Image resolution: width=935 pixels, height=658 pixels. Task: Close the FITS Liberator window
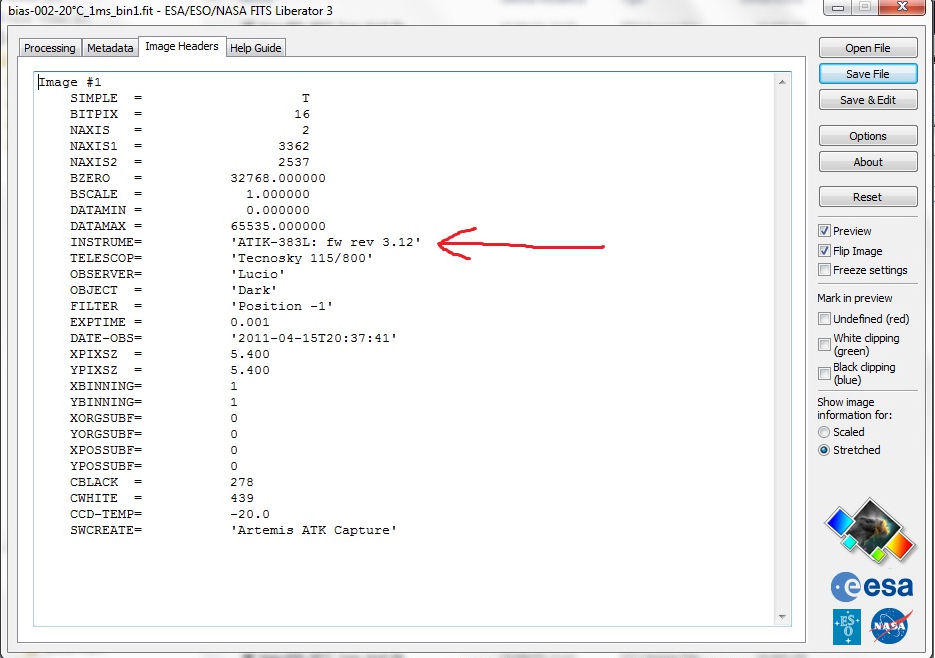(x=902, y=7)
